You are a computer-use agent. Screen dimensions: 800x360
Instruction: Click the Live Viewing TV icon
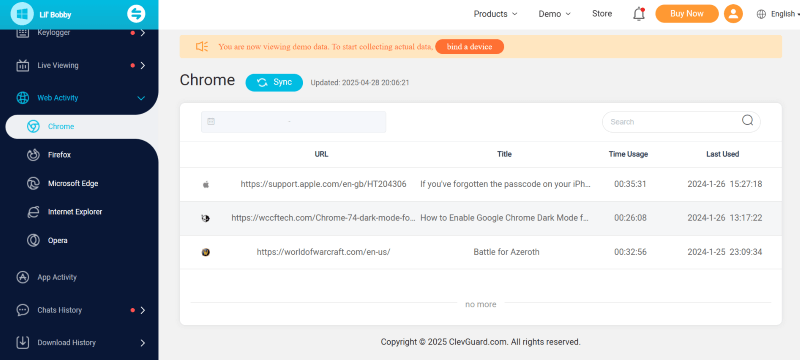(x=22, y=65)
